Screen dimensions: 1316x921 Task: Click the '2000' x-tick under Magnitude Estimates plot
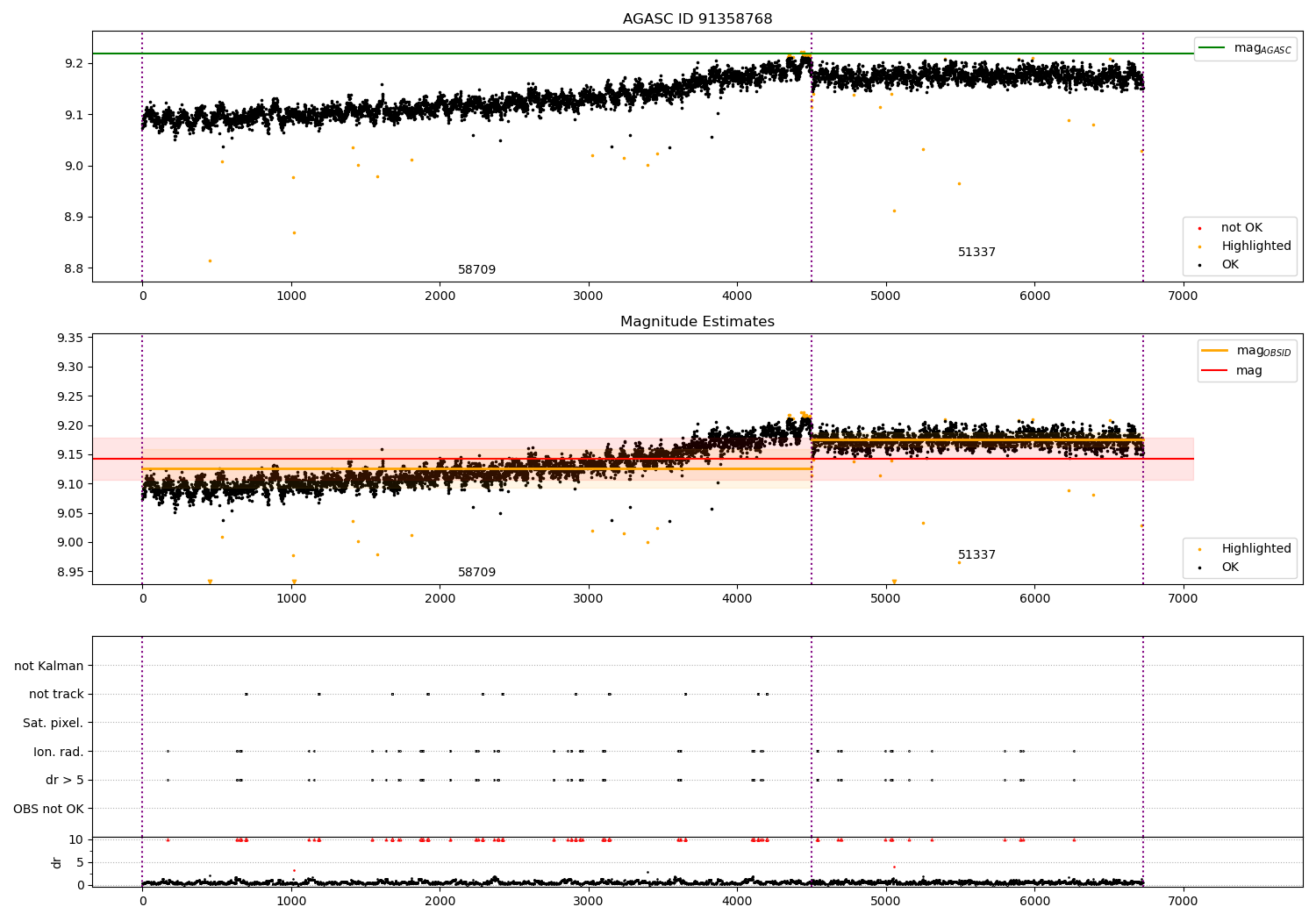[440, 599]
